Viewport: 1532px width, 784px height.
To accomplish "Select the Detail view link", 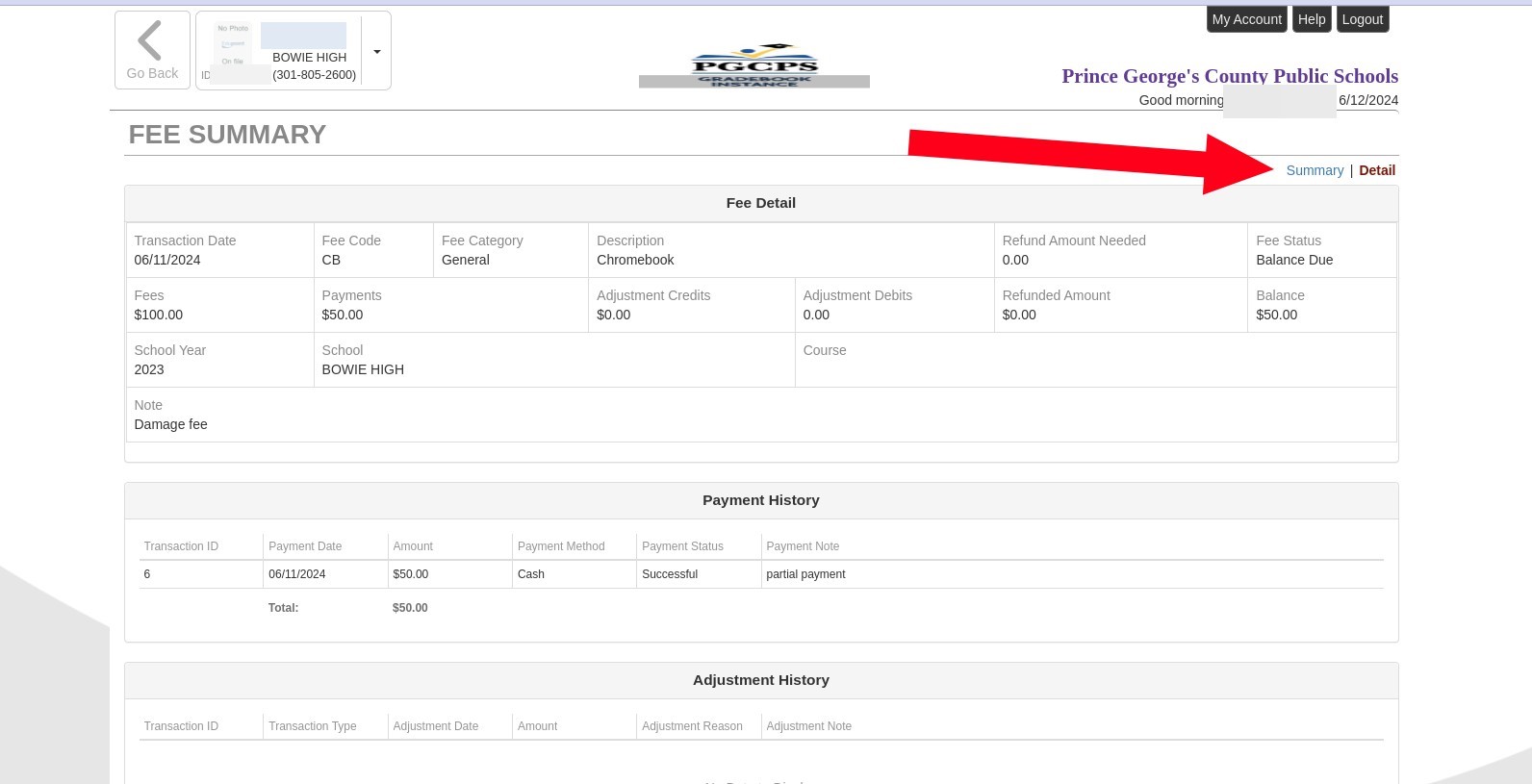I will pyautogui.click(x=1376, y=170).
